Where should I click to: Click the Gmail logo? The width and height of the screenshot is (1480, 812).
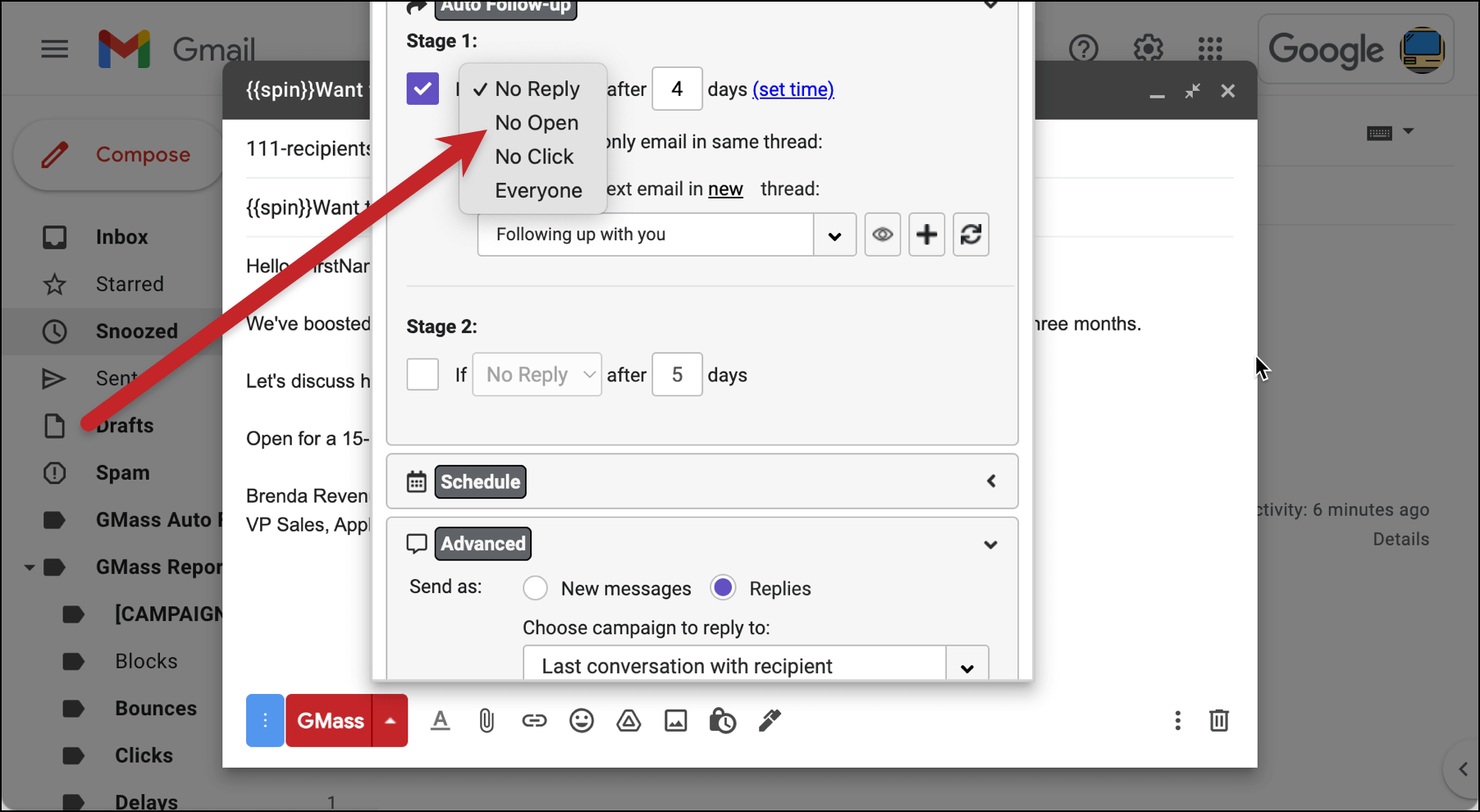(176, 49)
